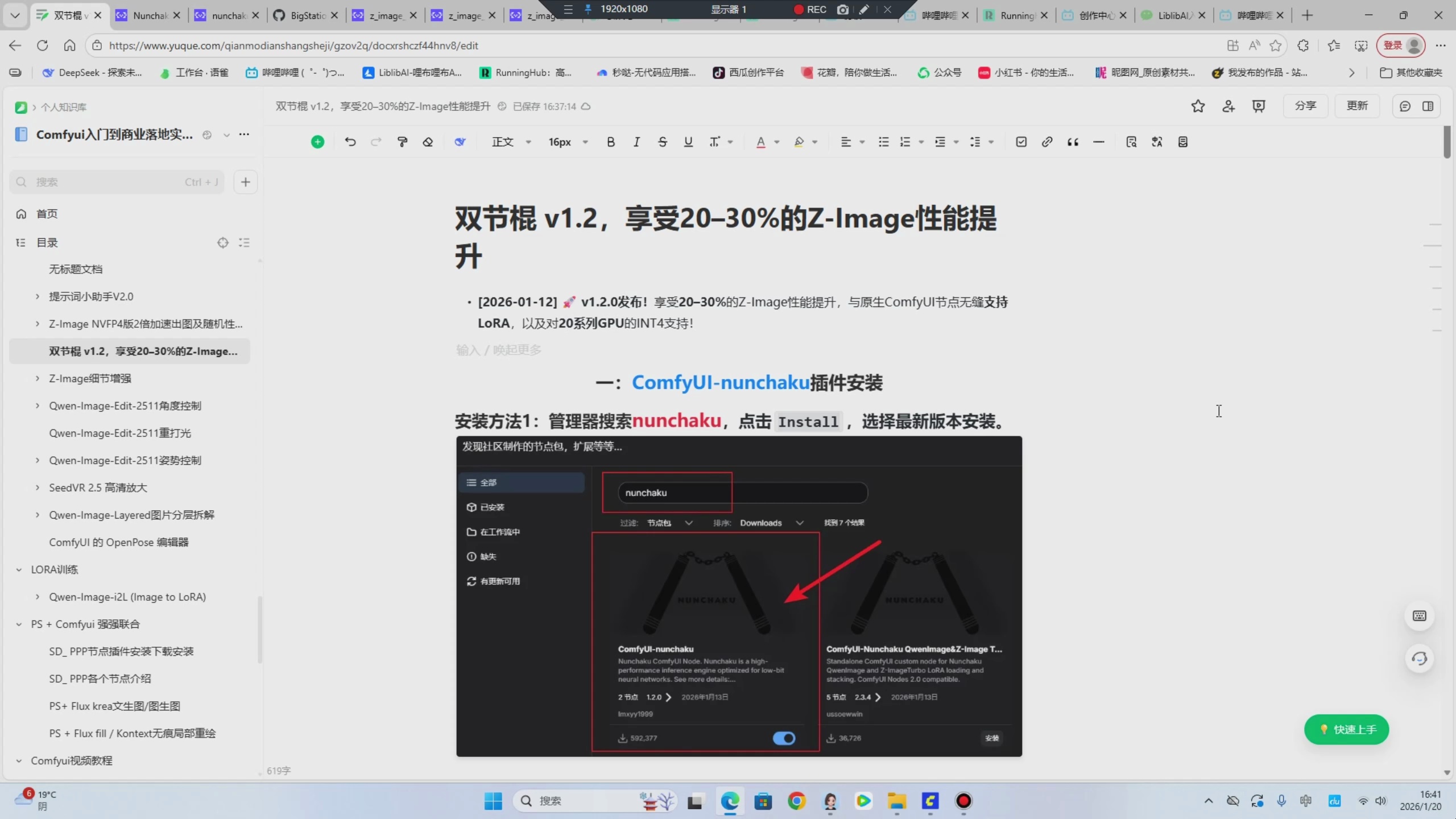Toggle strikethrough formatting
The width and height of the screenshot is (1456, 819).
tap(663, 142)
